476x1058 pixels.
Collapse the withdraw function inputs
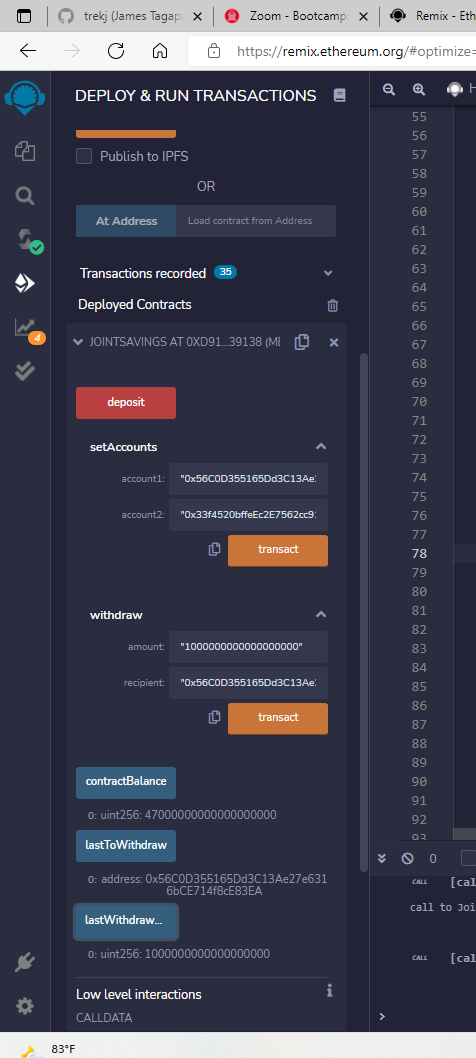pos(321,615)
